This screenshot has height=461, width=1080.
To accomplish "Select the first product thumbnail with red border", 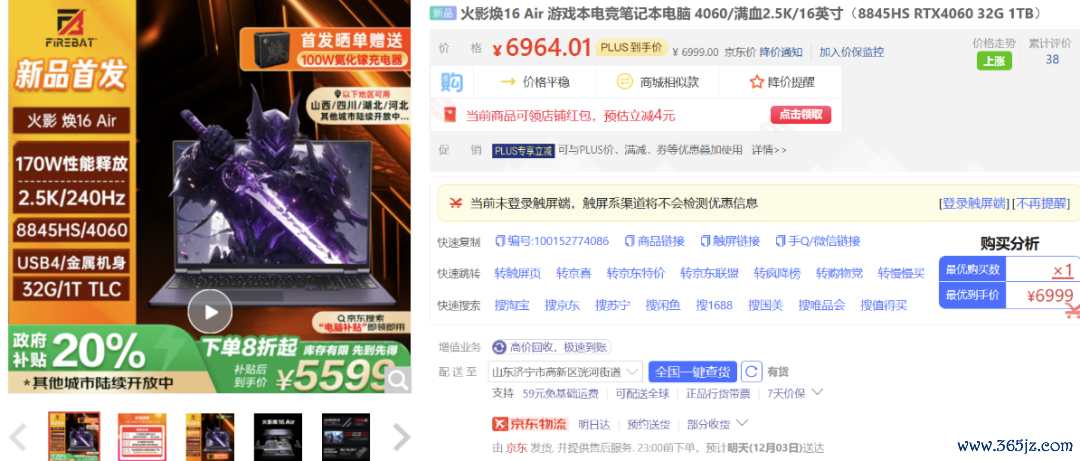I will (74, 437).
